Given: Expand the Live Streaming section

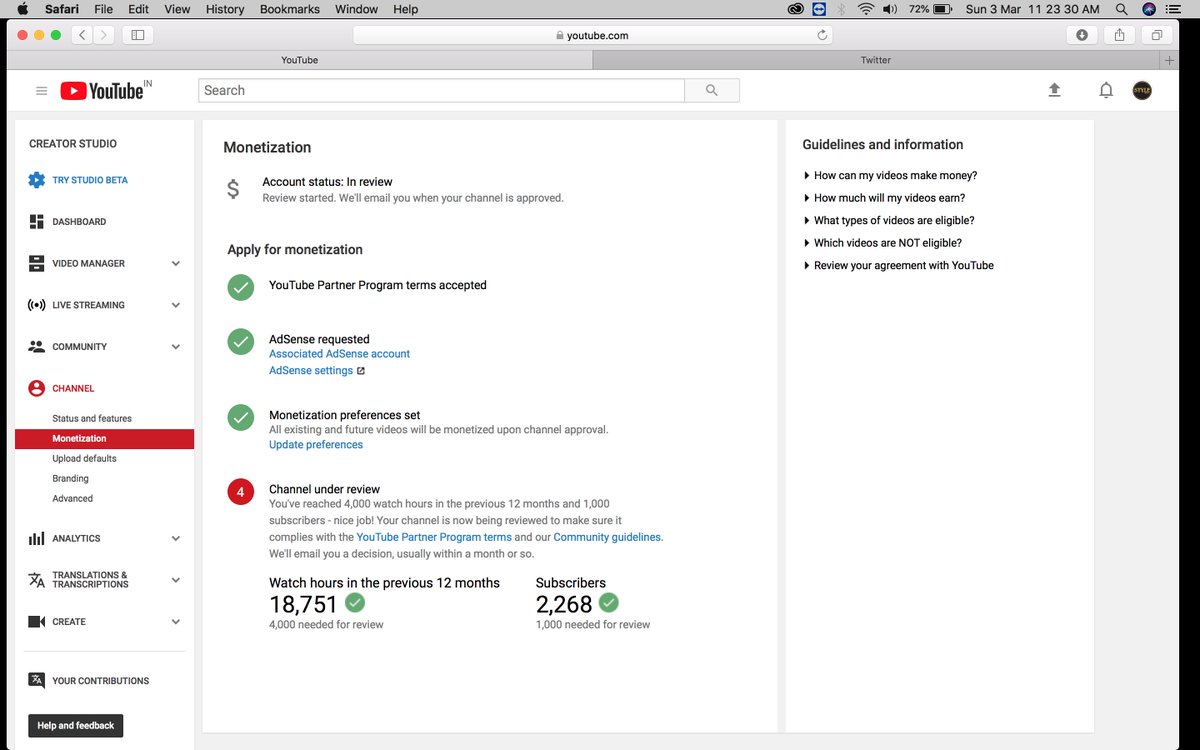Looking at the screenshot, I should coord(176,305).
